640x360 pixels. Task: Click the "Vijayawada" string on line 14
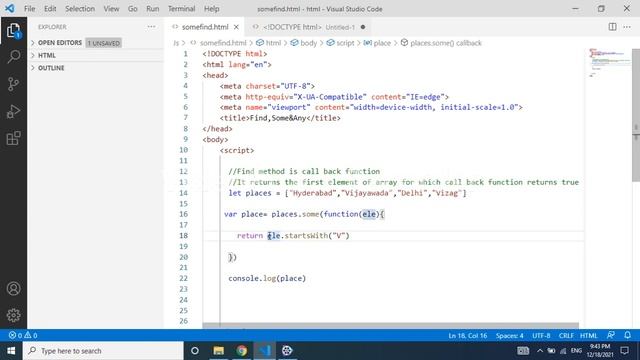pyautogui.click(x=367, y=193)
